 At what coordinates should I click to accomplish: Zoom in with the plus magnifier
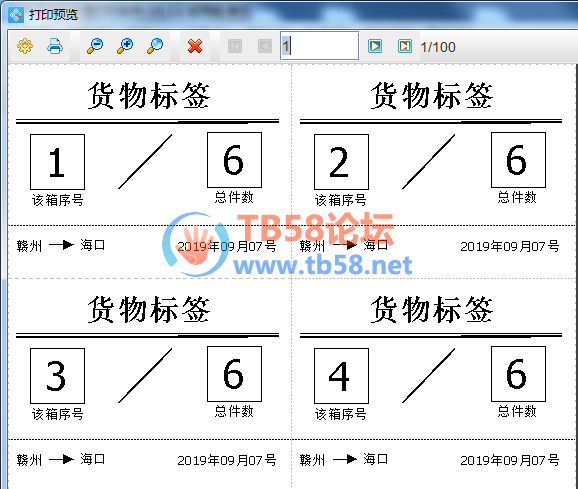125,46
